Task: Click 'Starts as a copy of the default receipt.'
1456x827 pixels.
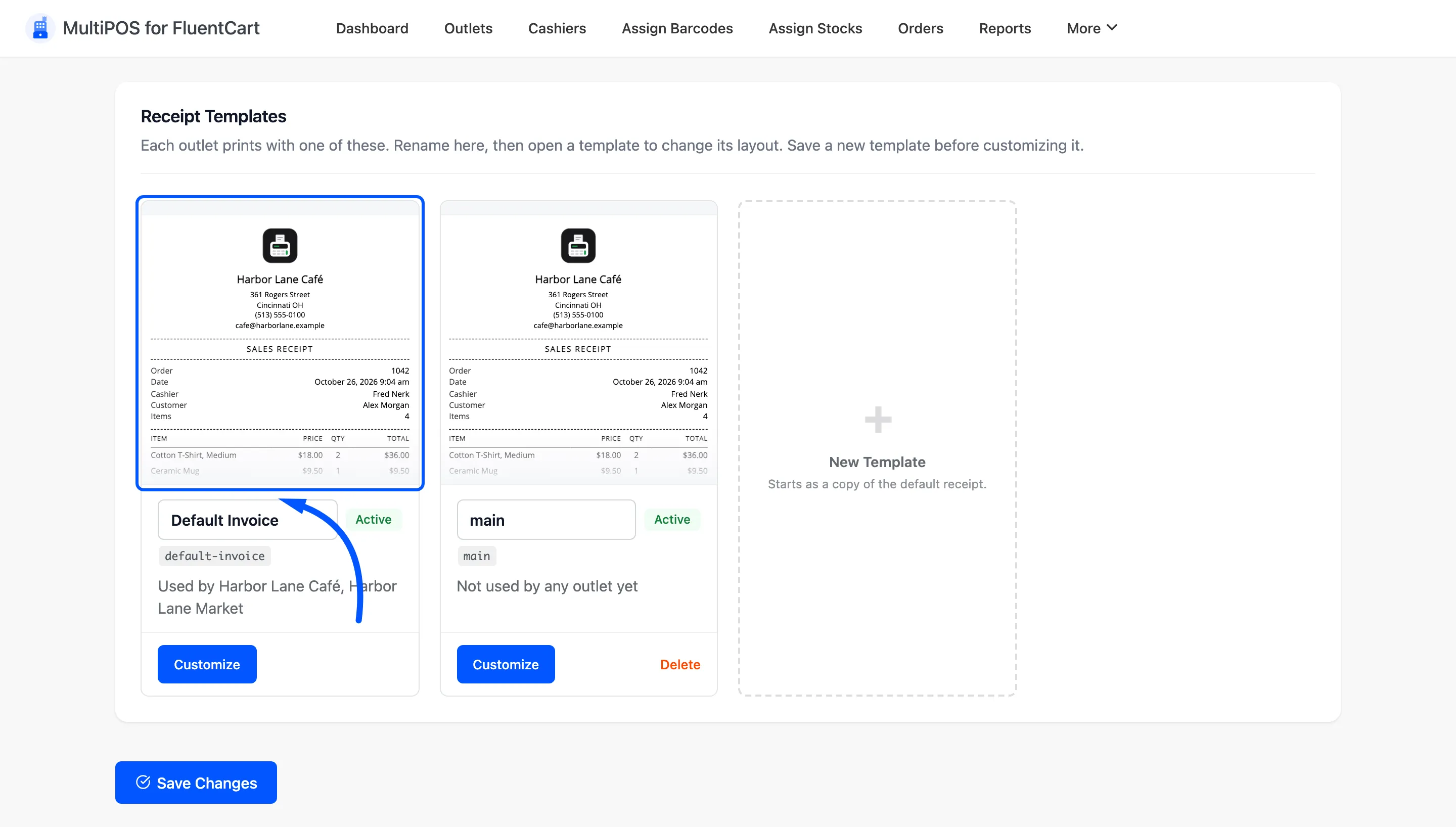Action: point(877,484)
